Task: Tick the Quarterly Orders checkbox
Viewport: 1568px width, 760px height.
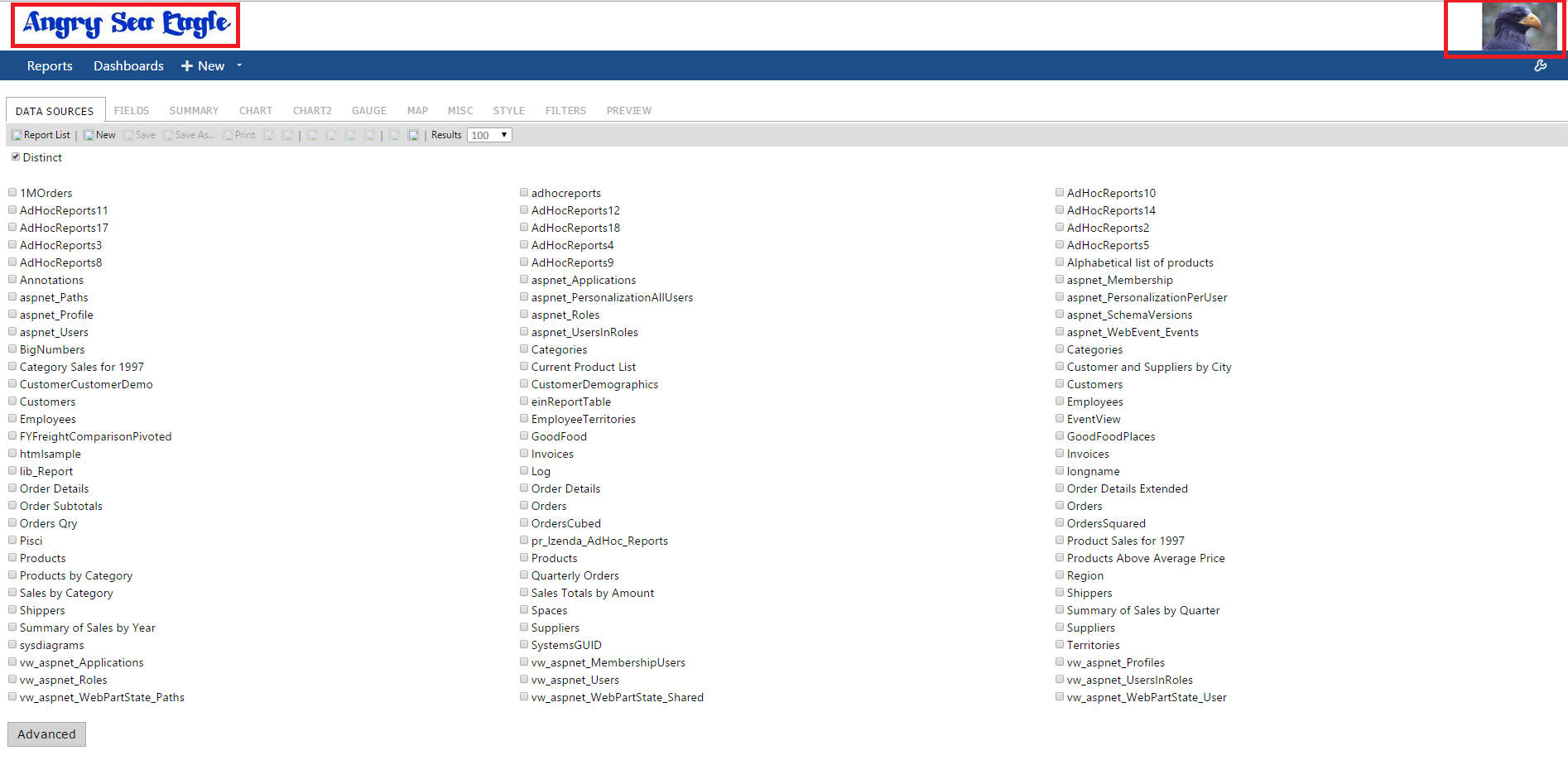Action: tap(524, 575)
